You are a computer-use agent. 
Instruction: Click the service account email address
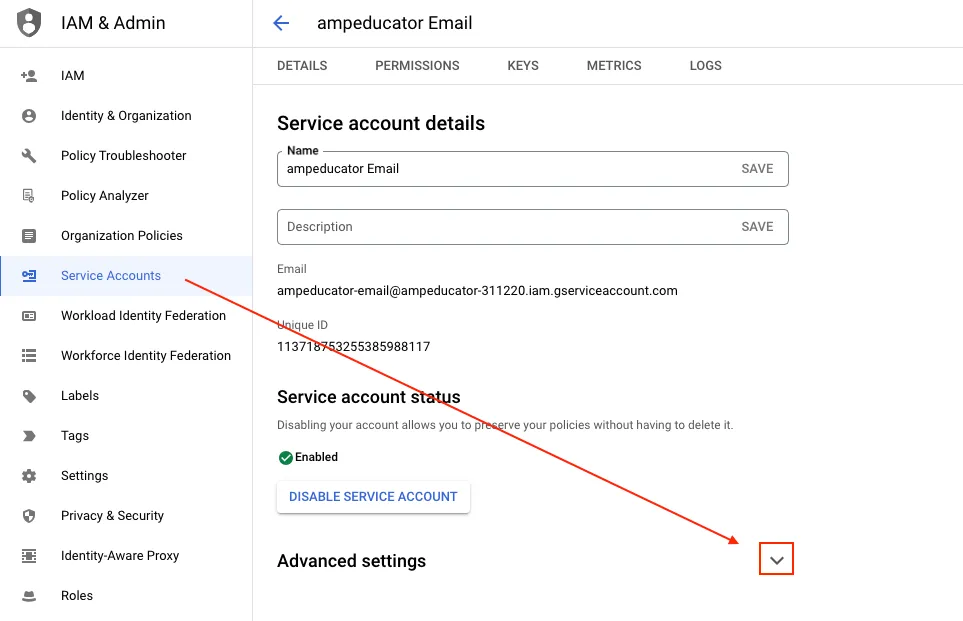pos(477,291)
